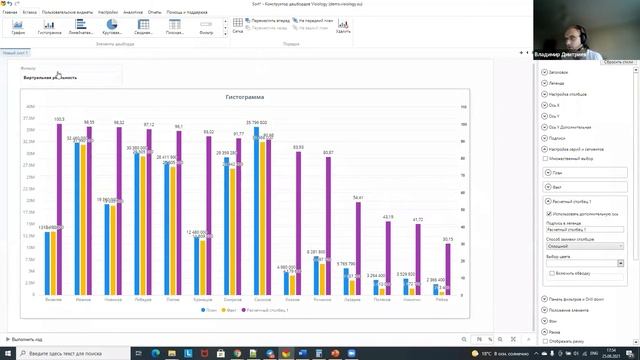Insert a horizontal Линейчатая chart widget
This screenshot has width=640, height=360.
coord(81,27)
